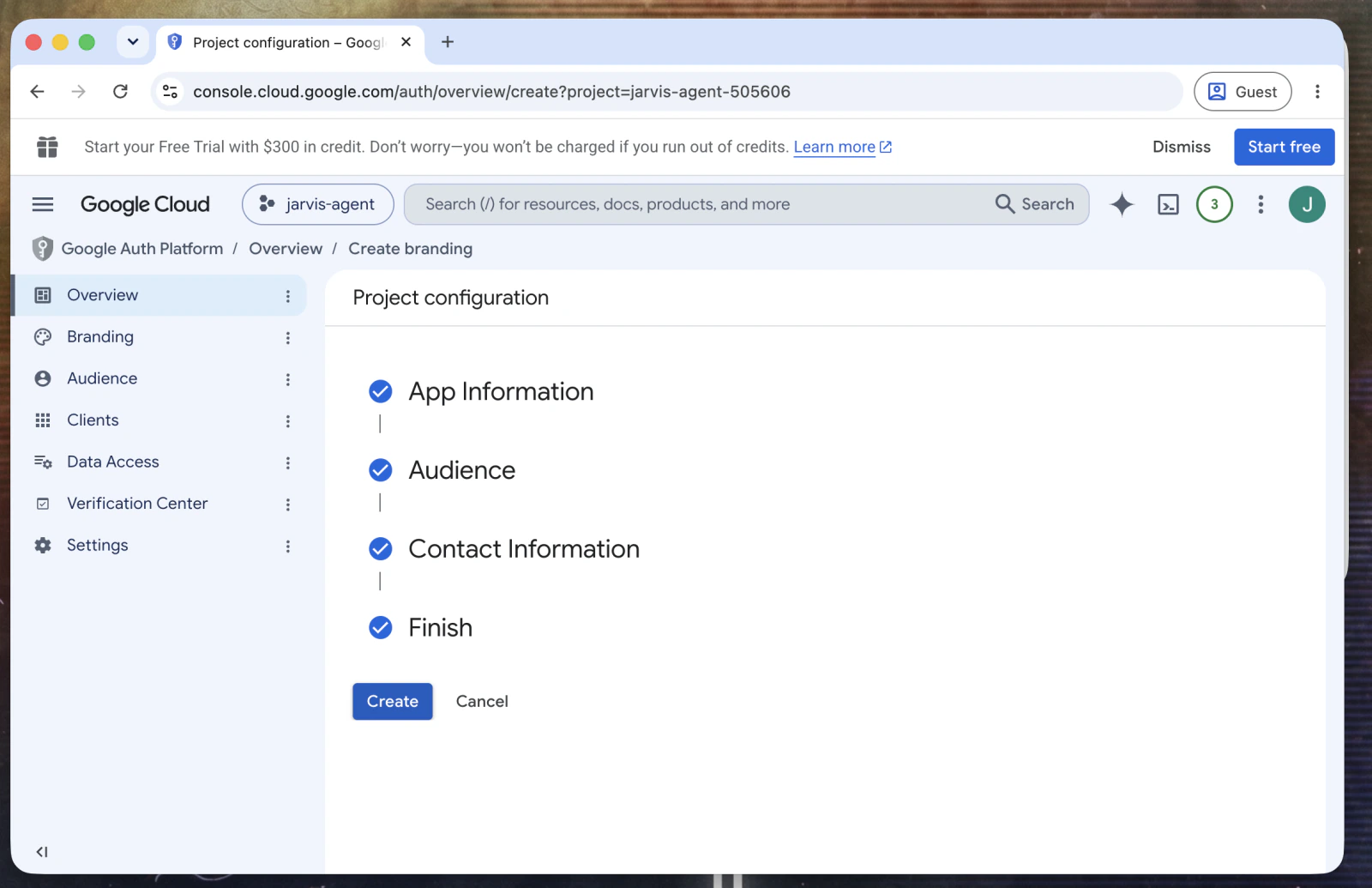This screenshot has height=888, width=1372.
Task: Open Gemini AI assistant sparkle icon
Action: tap(1122, 204)
